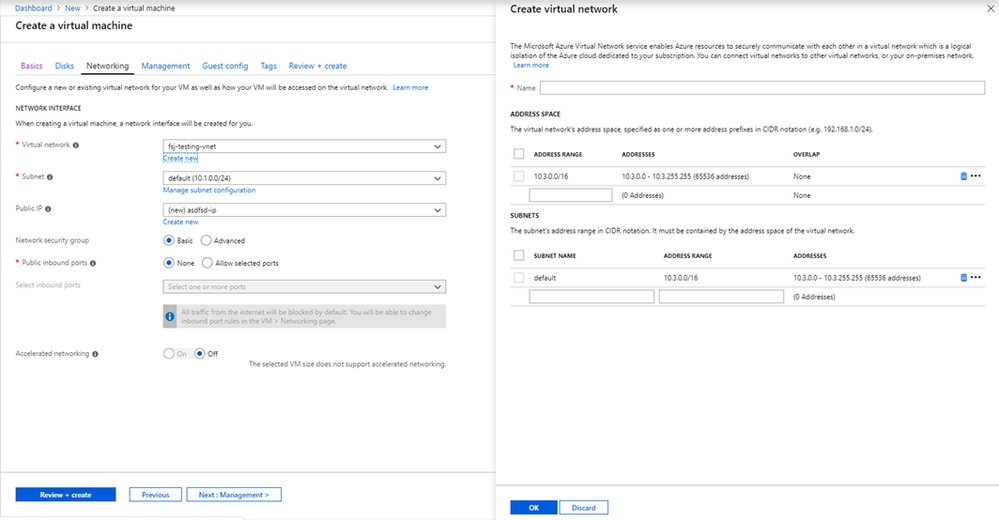Open more options for default subnet
Image resolution: width=999 pixels, height=520 pixels.
click(x=976, y=277)
